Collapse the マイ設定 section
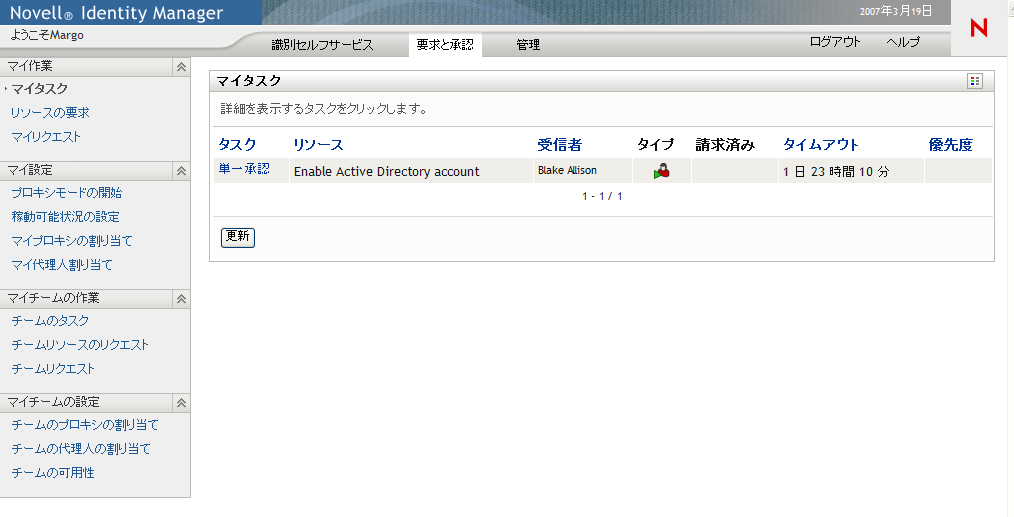 tap(181, 171)
